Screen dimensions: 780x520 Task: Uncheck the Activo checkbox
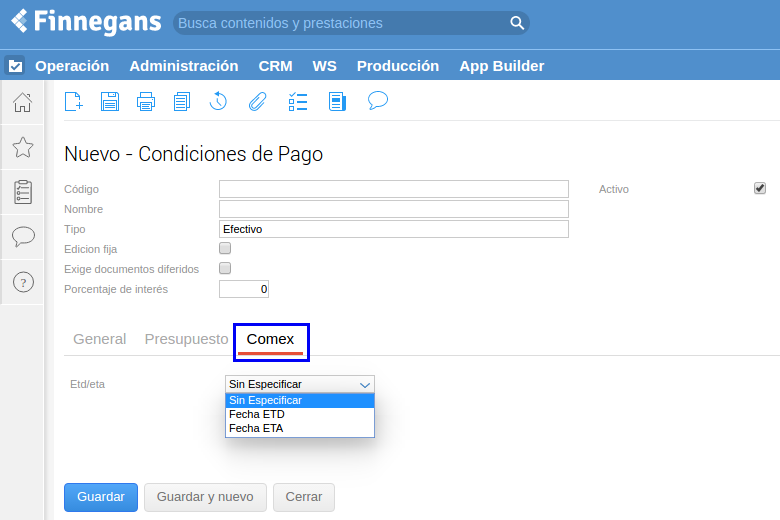tap(760, 188)
